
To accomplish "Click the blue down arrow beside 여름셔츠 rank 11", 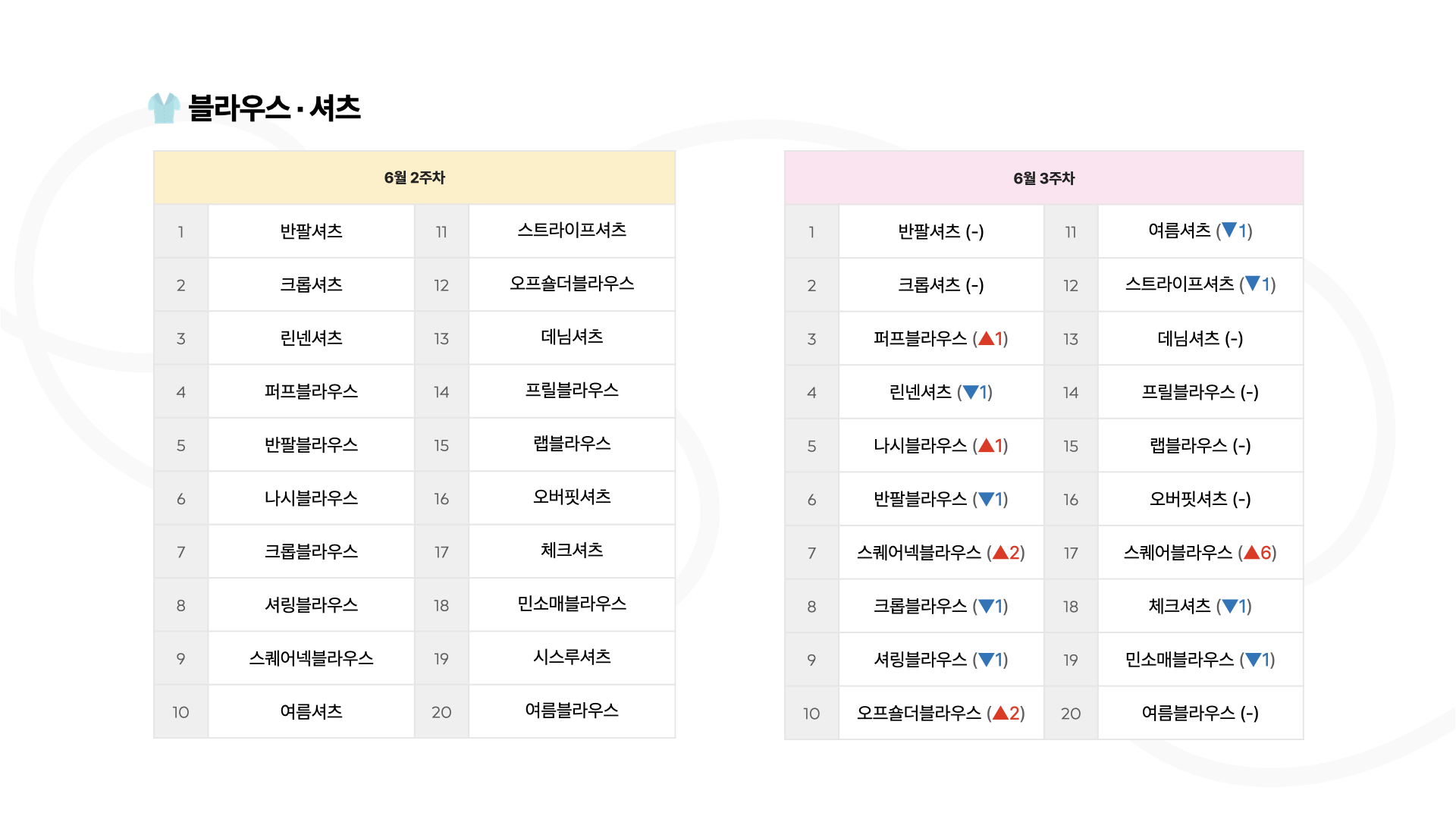I will pyautogui.click(x=1229, y=231).
